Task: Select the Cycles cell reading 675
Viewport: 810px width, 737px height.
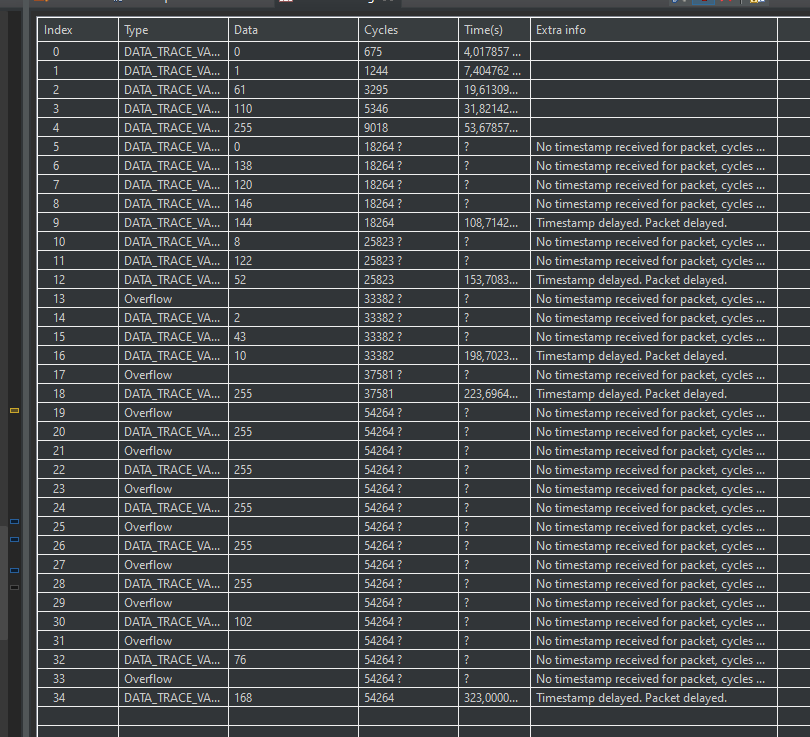Action: (408, 52)
